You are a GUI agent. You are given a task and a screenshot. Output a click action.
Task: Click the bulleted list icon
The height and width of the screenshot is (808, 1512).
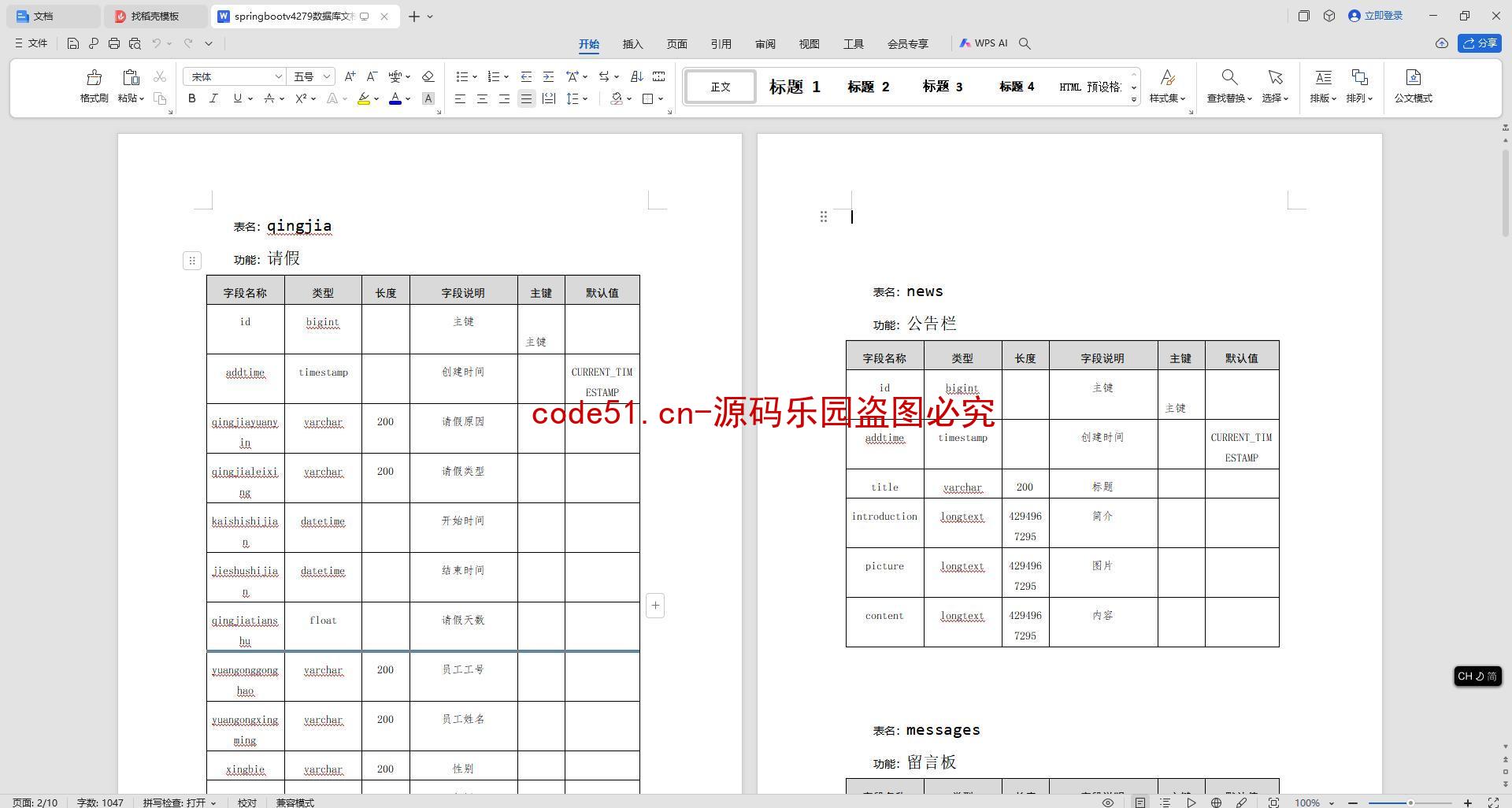tap(461, 76)
